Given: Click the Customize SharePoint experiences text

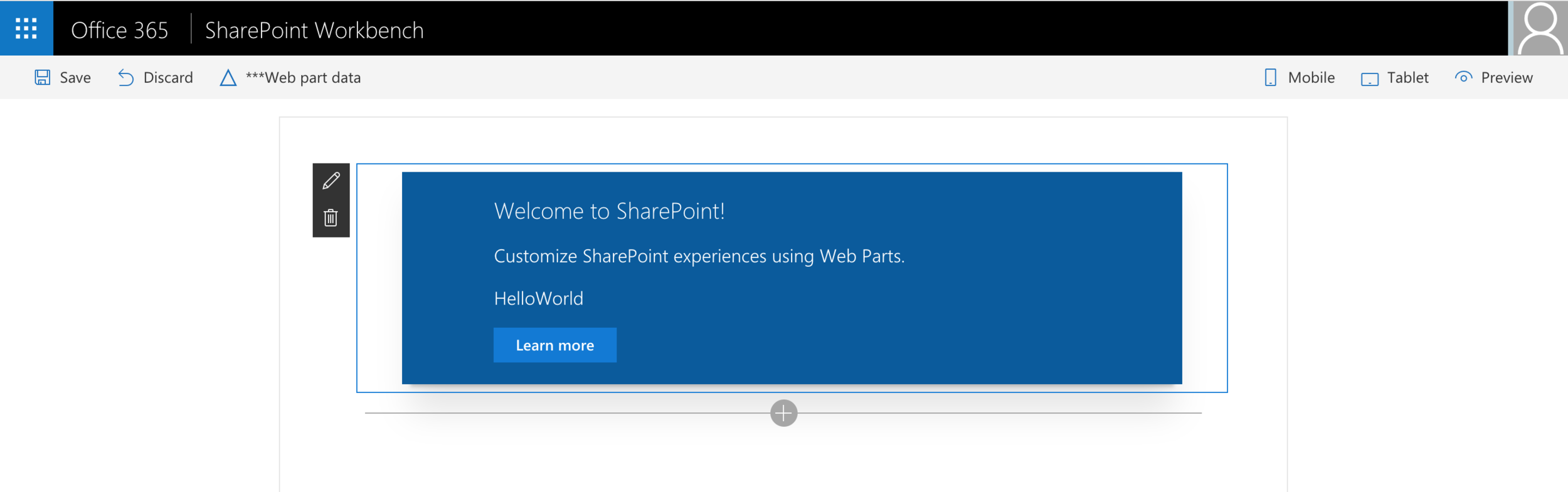Looking at the screenshot, I should (x=699, y=256).
